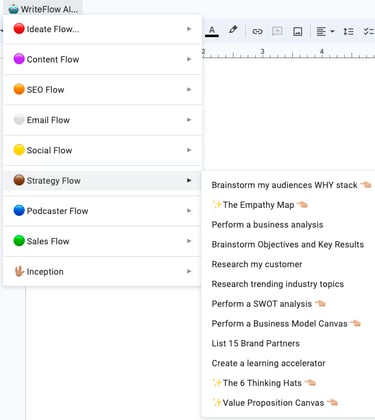Open the Inception submenu
The width and height of the screenshot is (375, 420).
[102, 272]
